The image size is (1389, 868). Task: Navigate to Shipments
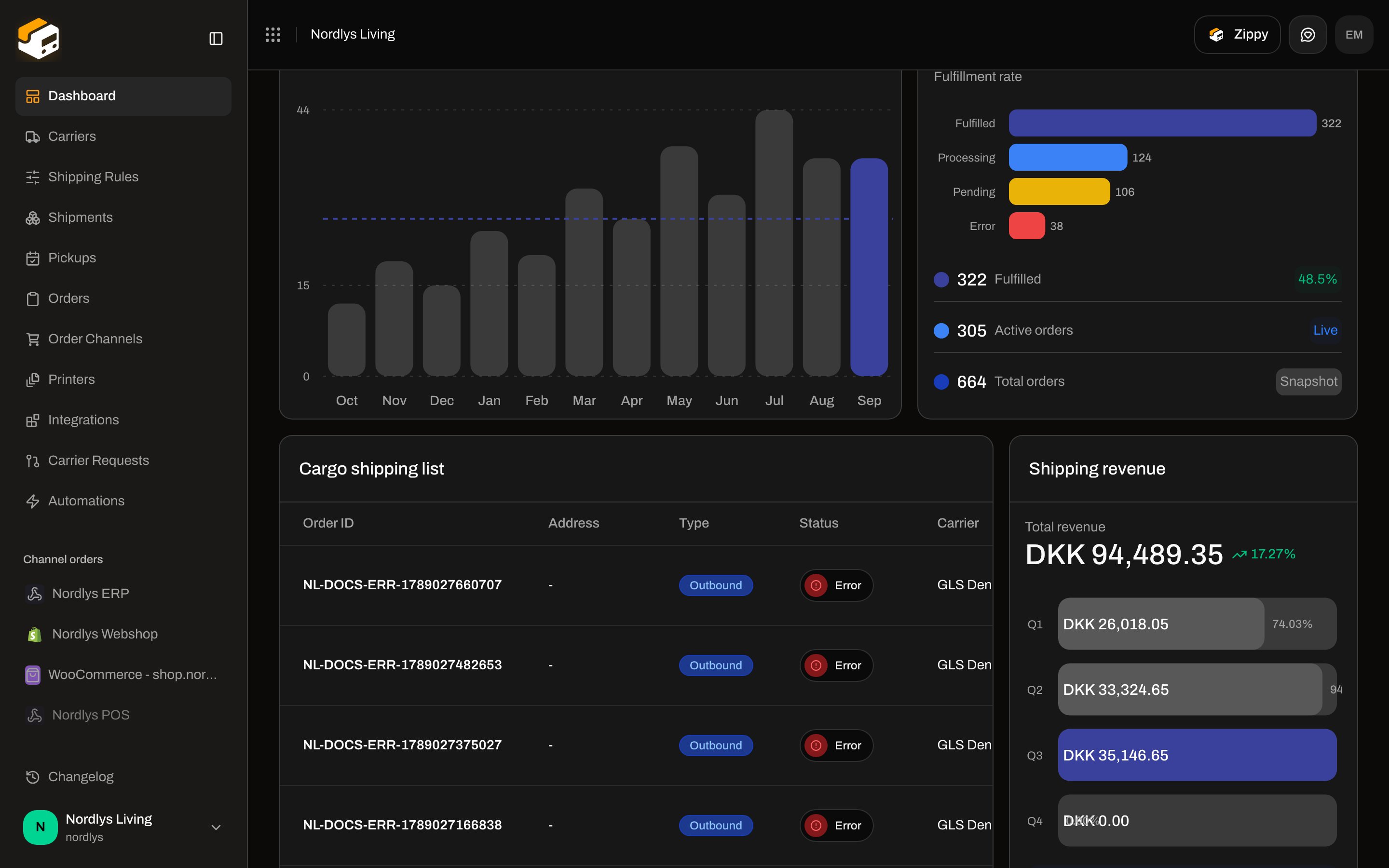(123, 217)
